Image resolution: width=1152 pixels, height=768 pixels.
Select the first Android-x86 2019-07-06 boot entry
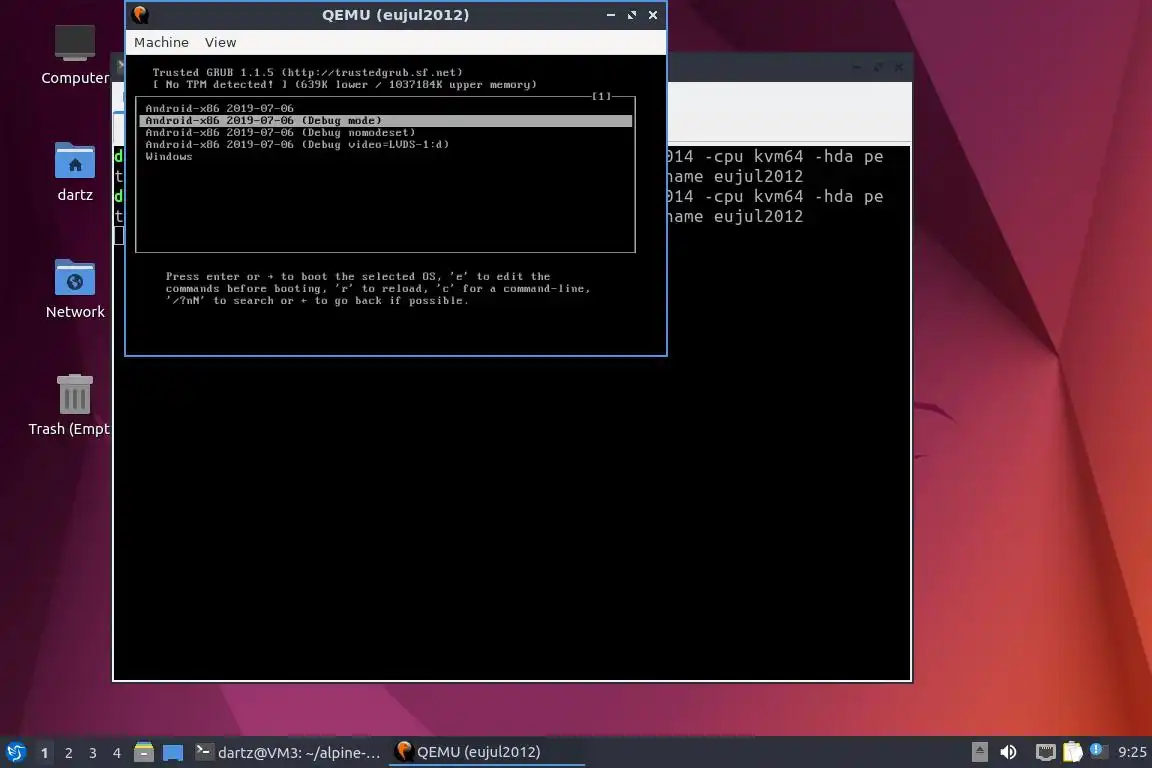click(385, 108)
